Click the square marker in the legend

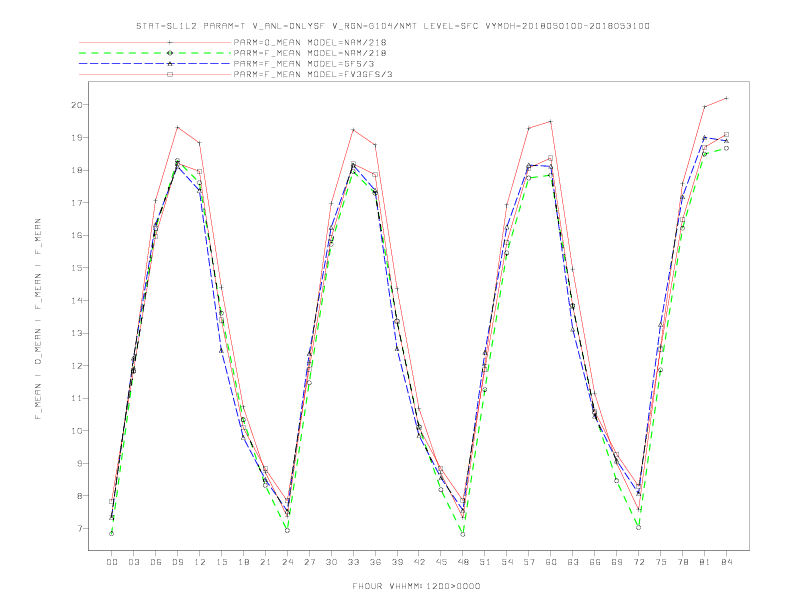[170, 74]
